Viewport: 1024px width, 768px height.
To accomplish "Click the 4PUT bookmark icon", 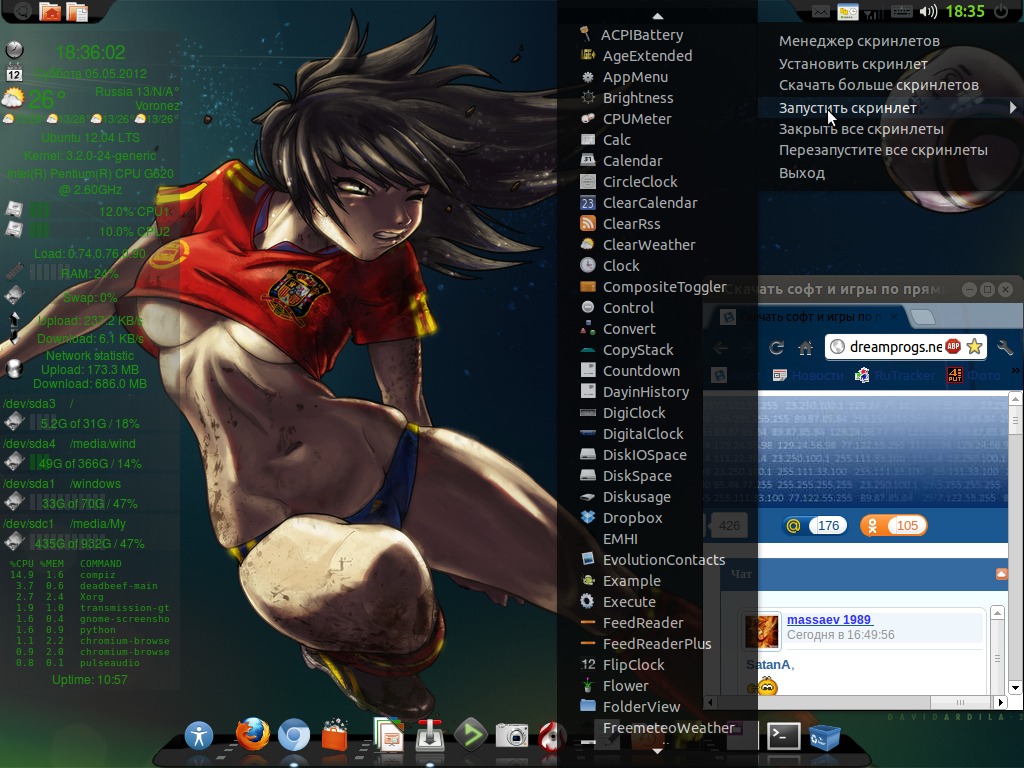I will 955,375.
